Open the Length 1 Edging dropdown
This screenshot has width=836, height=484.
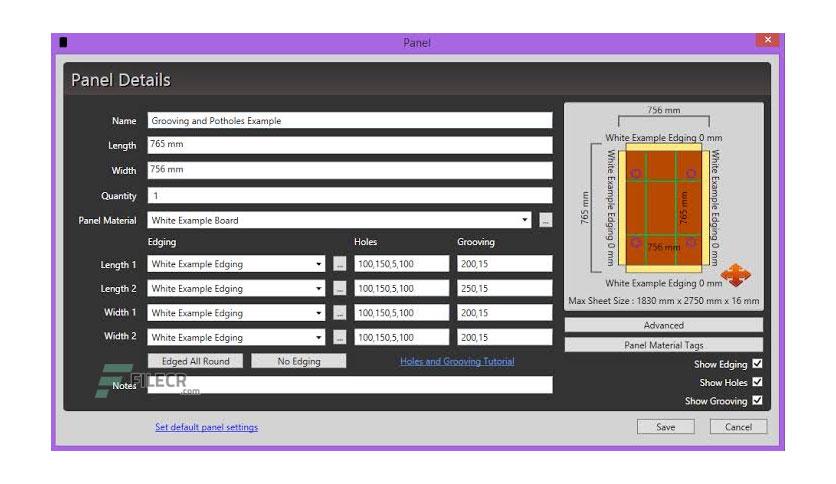pos(319,265)
